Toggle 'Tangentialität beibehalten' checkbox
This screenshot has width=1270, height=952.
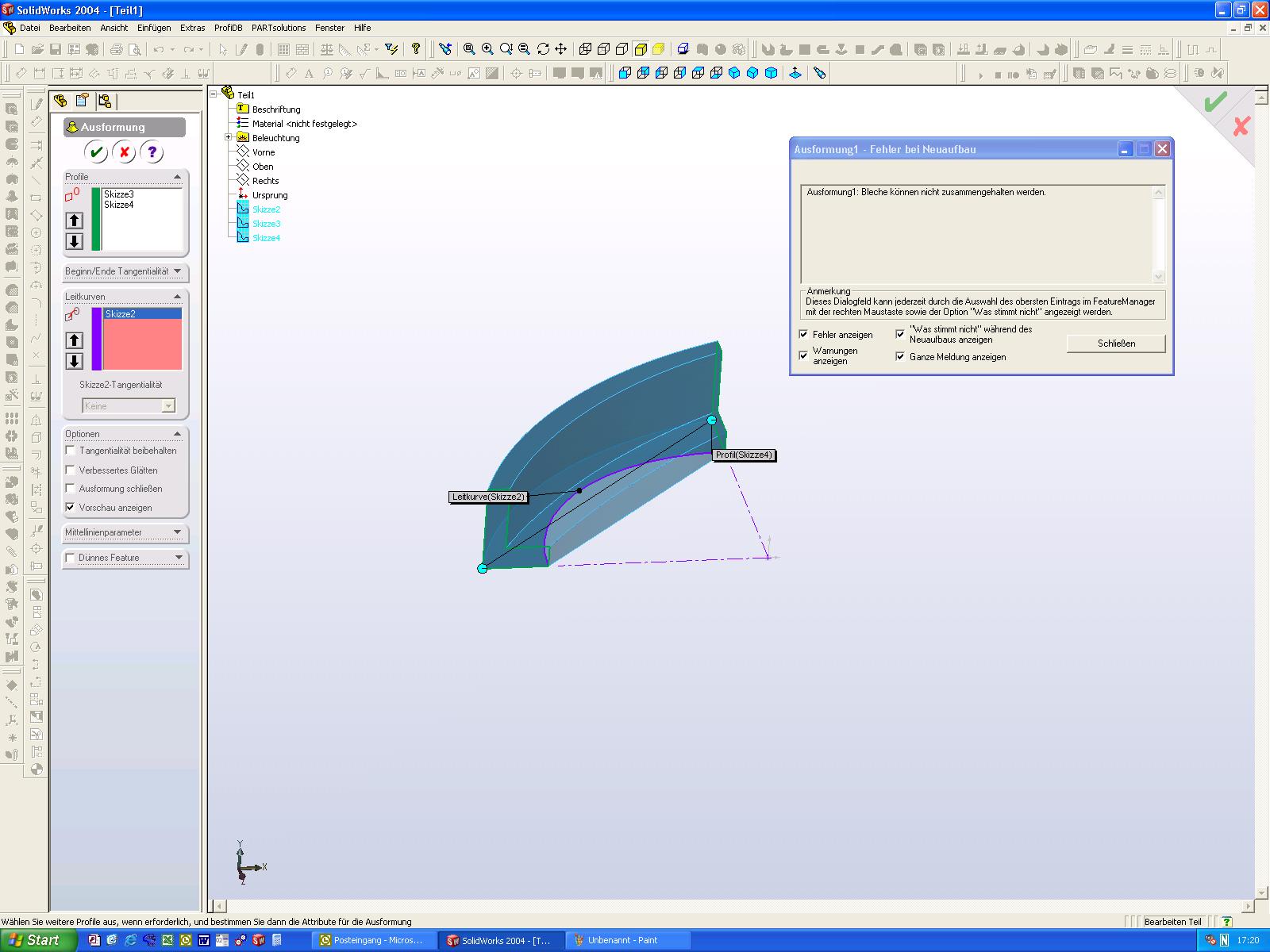pyautogui.click(x=71, y=450)
